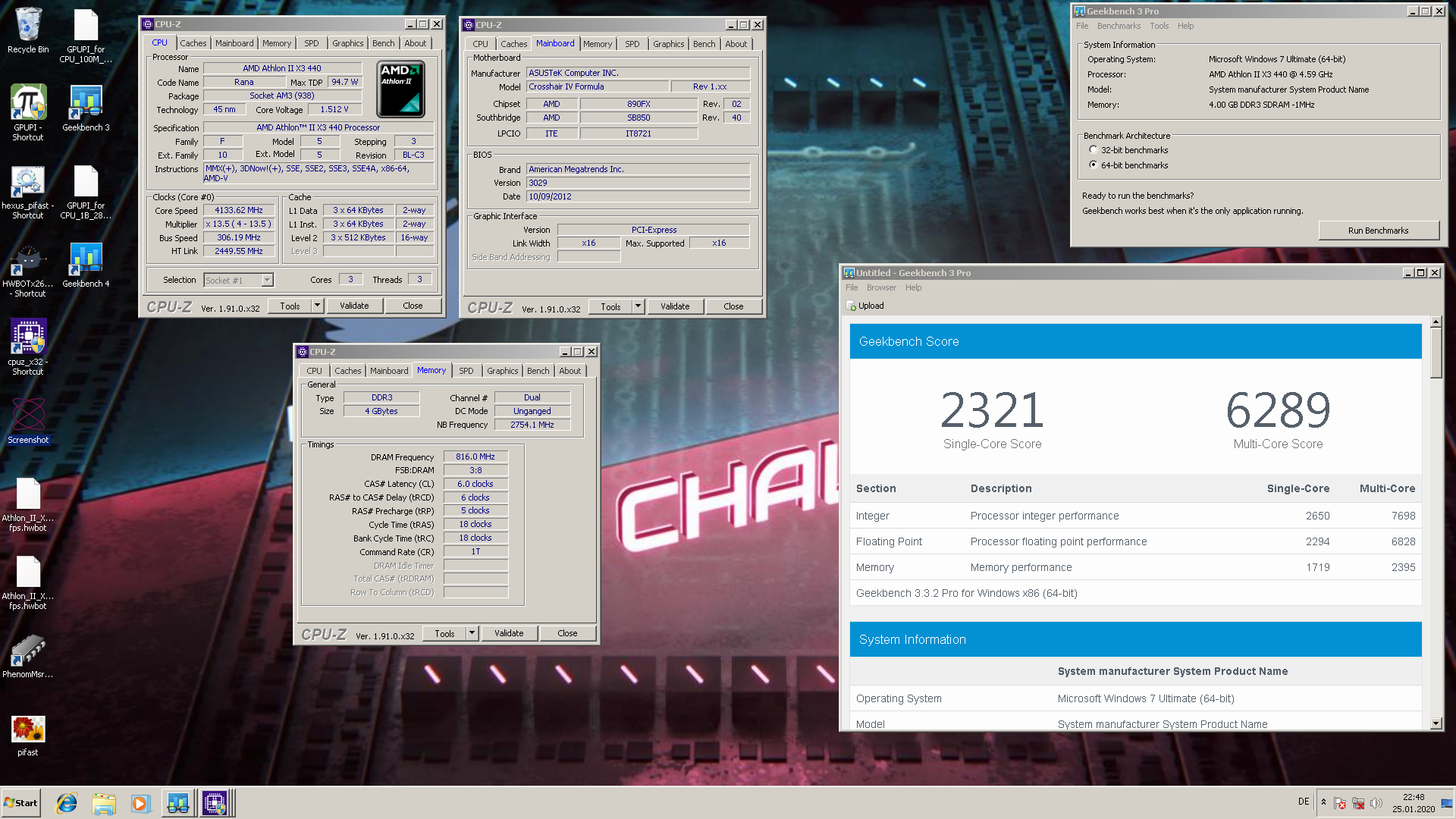Click NB Frequency value 2754.1 MHz
The height and width of the screenshot is (819, 1456).
pyautogui.click(x=532, y=425)
